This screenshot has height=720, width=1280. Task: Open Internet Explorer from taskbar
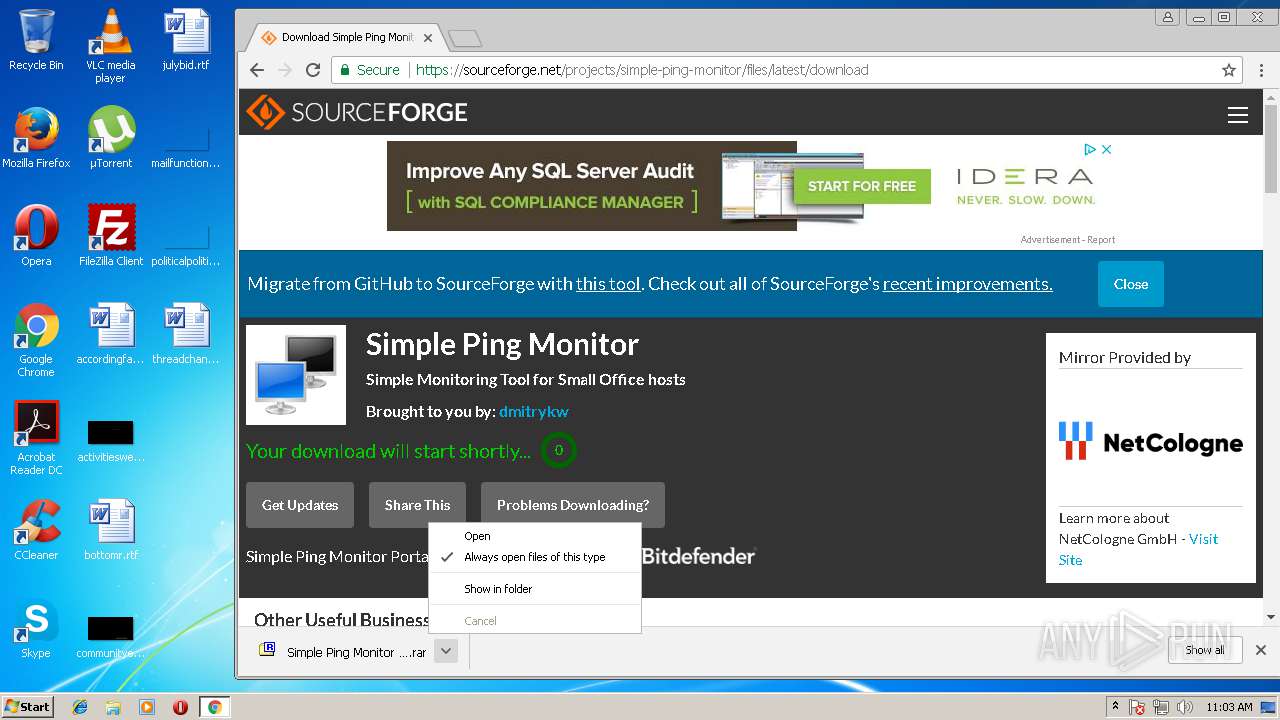coord(80,707)
